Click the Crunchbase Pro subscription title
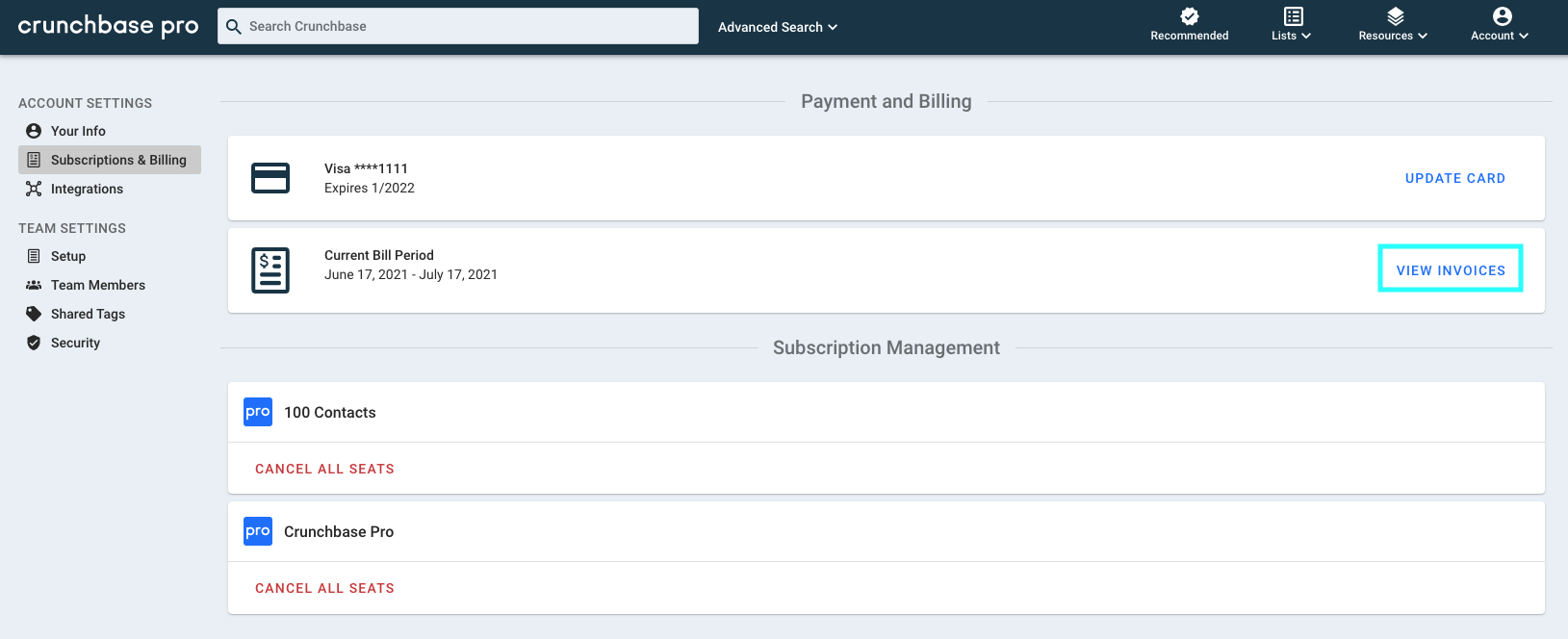Screen dimensions: 1568x639 tap(339, 531)
